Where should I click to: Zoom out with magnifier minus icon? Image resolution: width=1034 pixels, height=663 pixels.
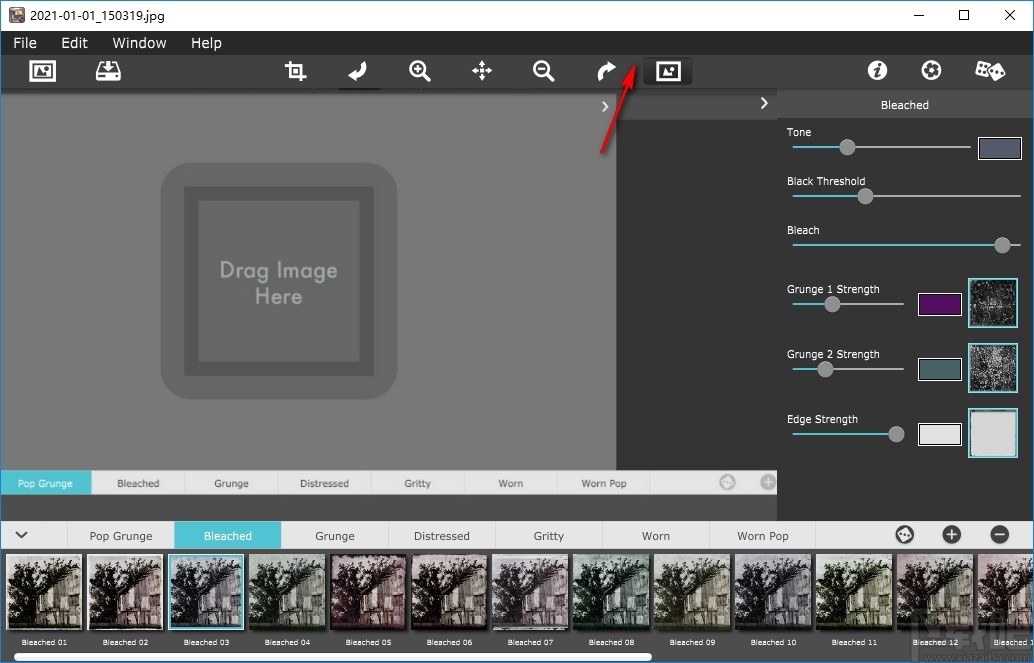pyautogui.click(x=543, y=71)
